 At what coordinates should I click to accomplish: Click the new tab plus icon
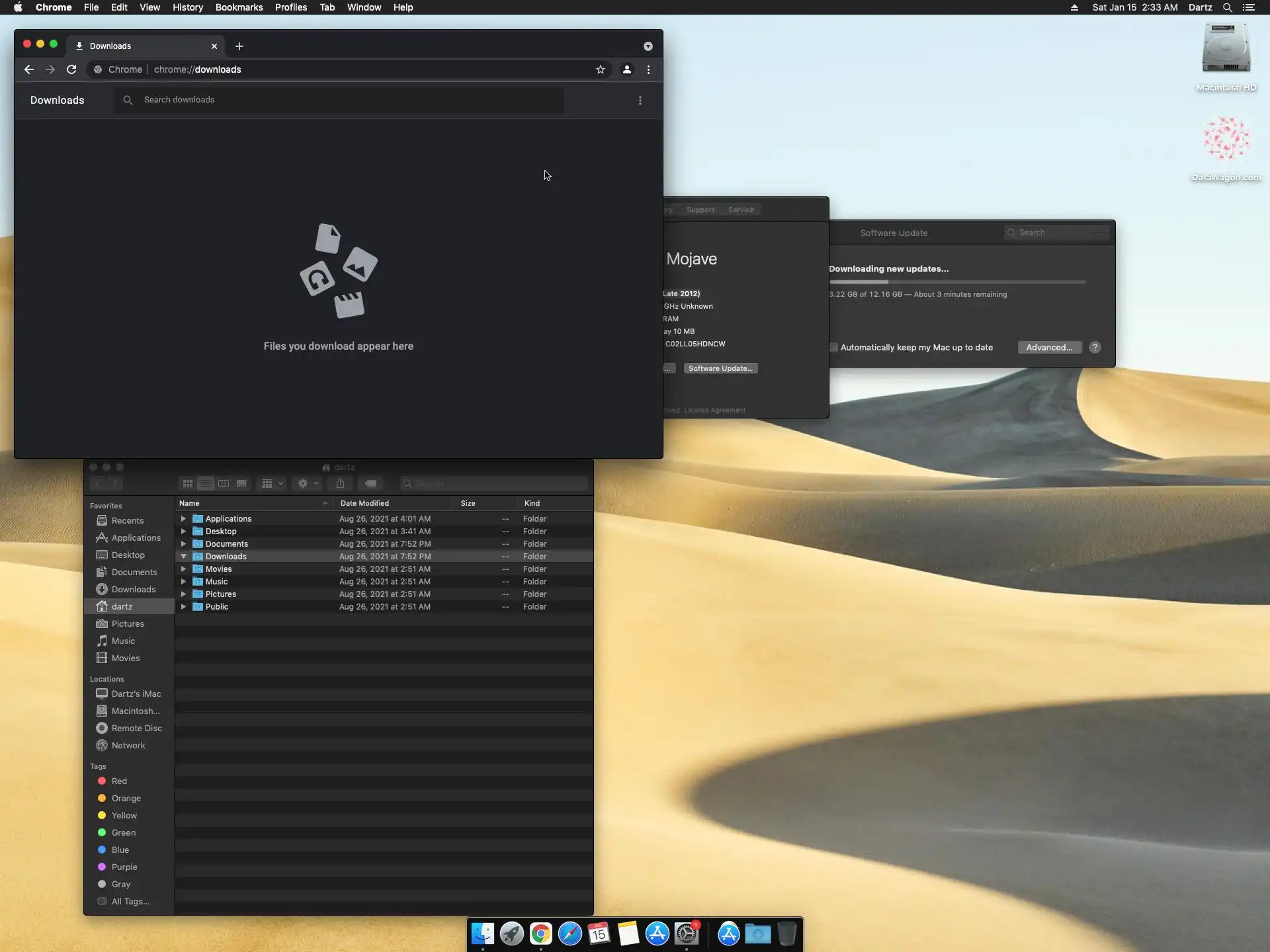(x=239, y=46)
